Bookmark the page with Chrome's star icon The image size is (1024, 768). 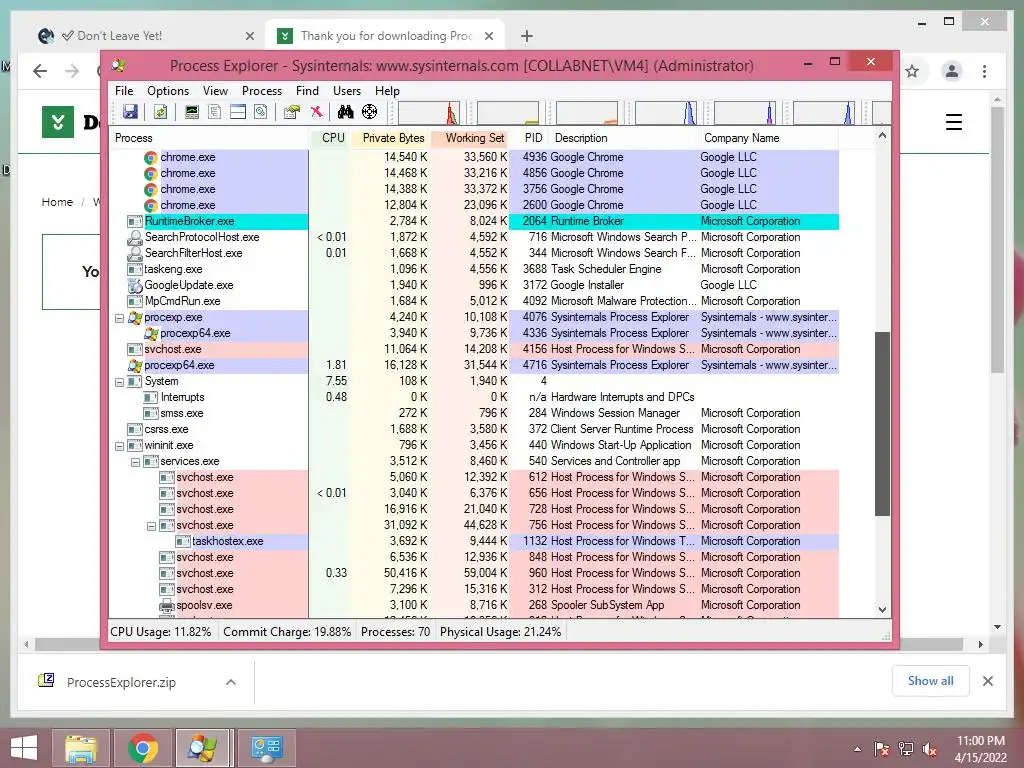pyautogui.click(x=912, y=71)
